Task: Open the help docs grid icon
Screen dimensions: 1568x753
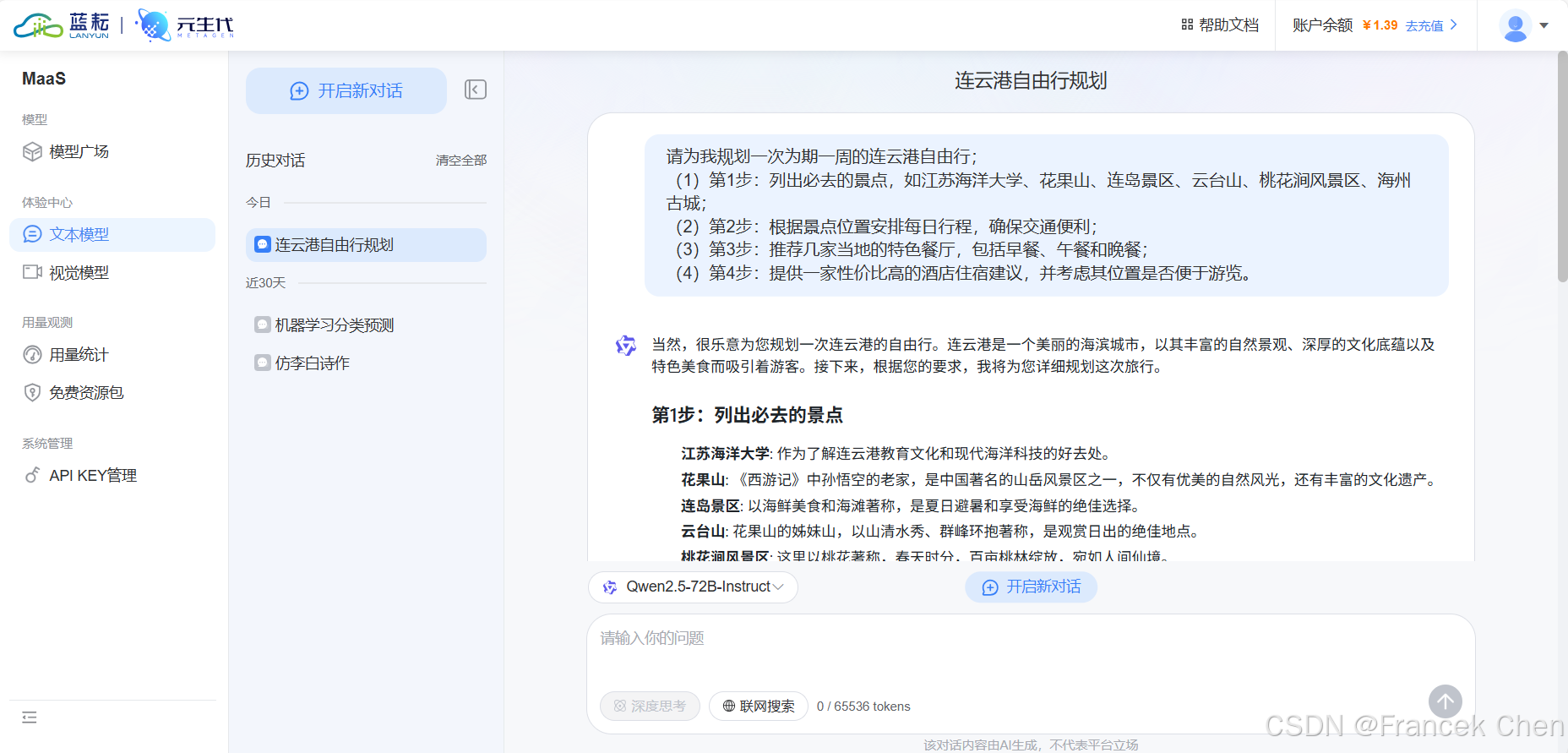Action: coord(1187,25)
